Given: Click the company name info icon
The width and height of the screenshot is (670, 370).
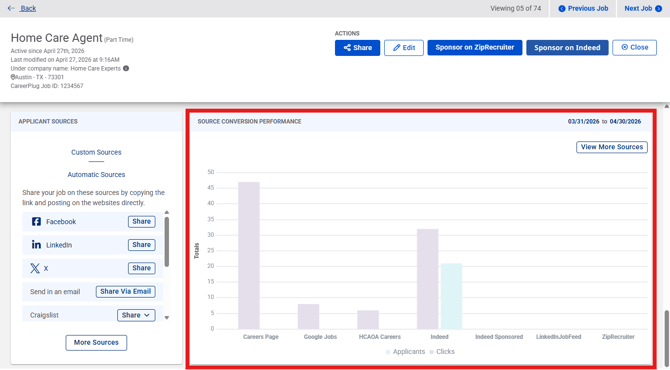Looking at the screenshot, I should tap(126, 68).
